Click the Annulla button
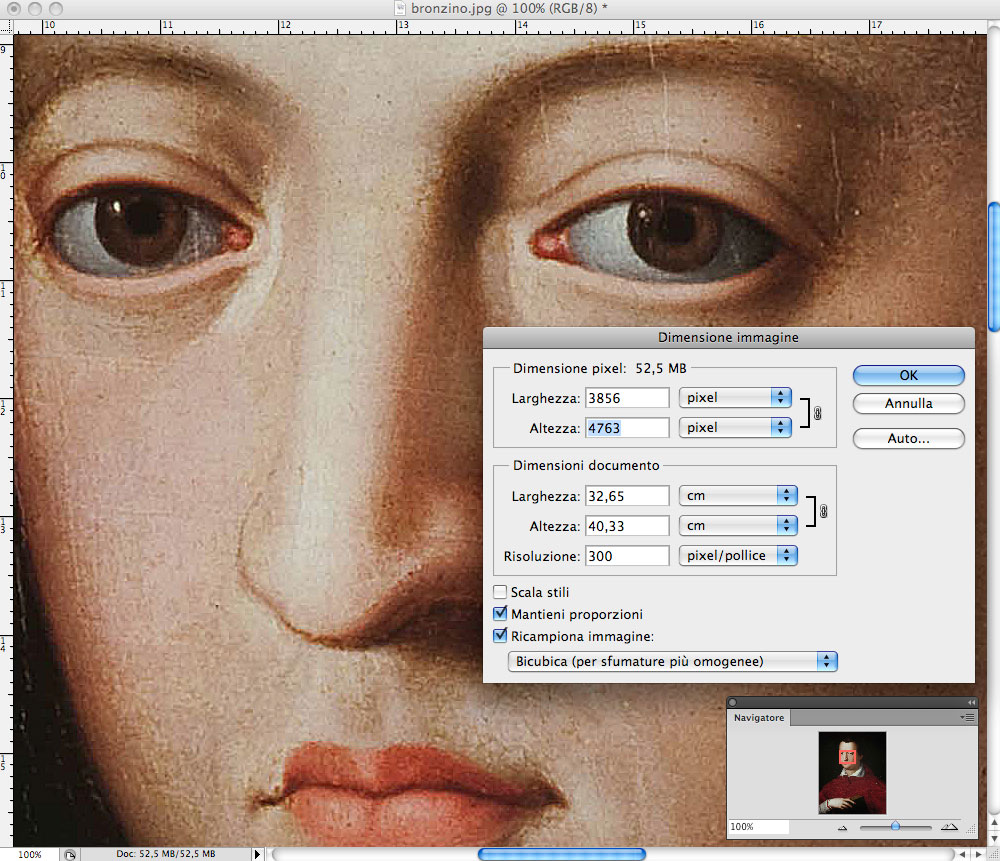1000x861 pixels. [x=909, y=403]
